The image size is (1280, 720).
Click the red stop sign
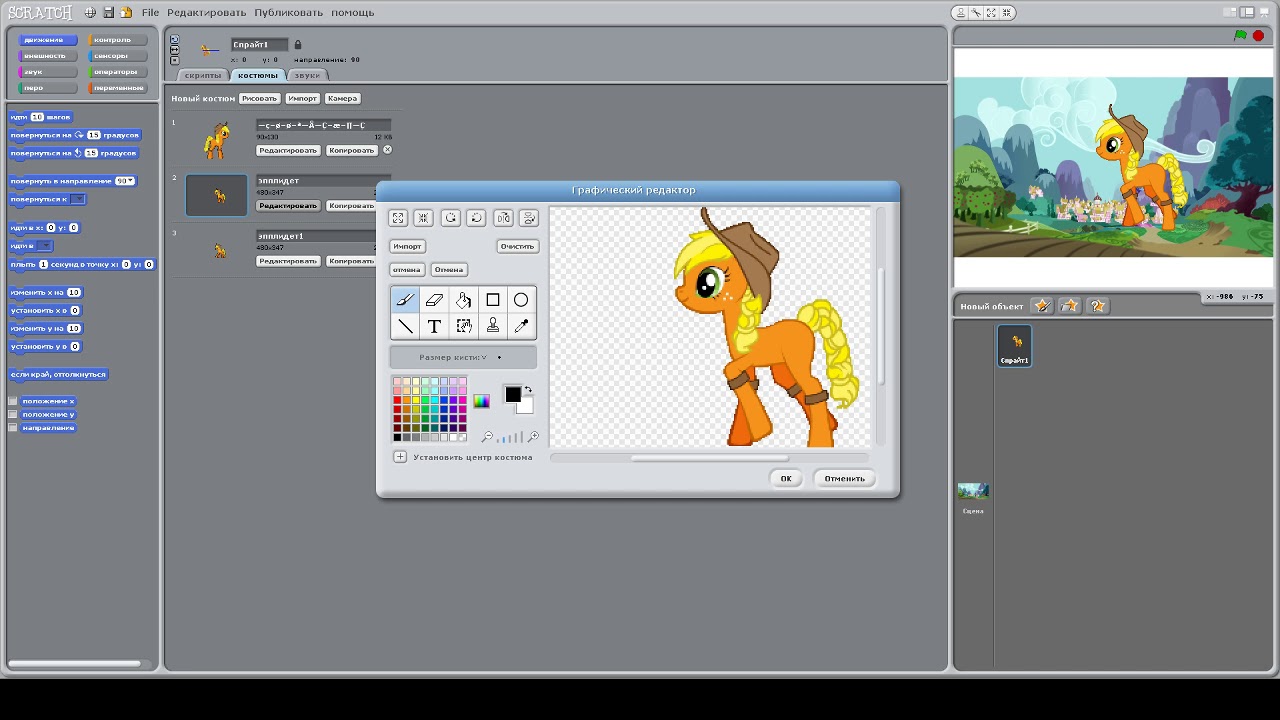(x=1258, y=36)
